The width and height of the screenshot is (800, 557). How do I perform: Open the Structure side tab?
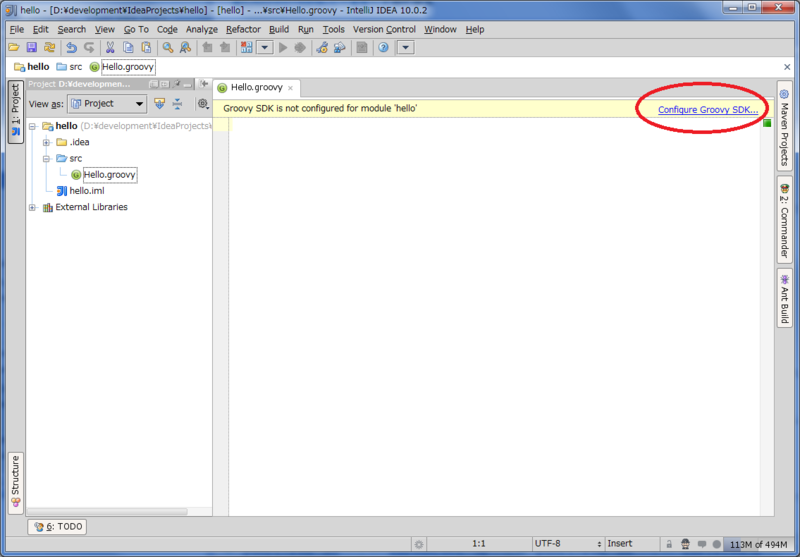(x=15, y=482)
